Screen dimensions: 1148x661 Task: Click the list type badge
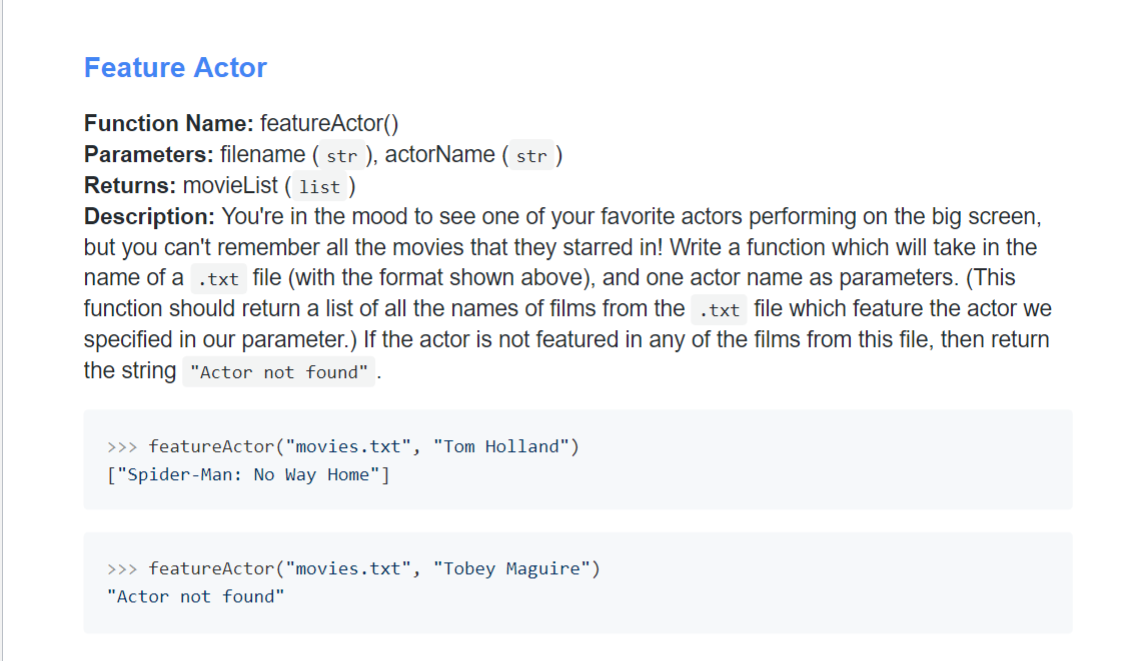(x=320, y=186)
